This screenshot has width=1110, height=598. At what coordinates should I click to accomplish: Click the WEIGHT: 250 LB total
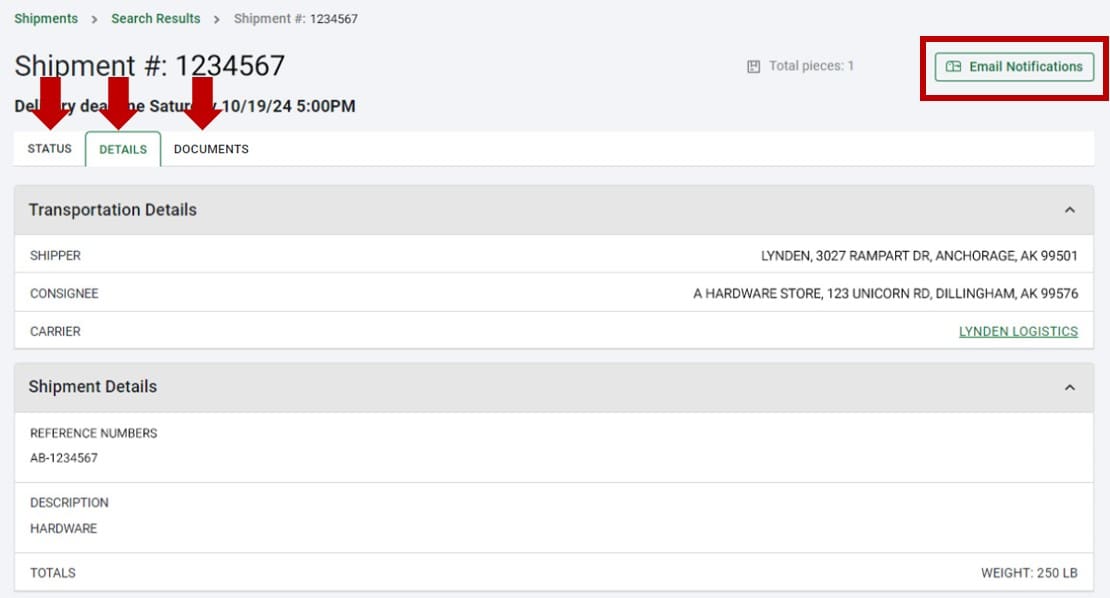[1029, 573]
